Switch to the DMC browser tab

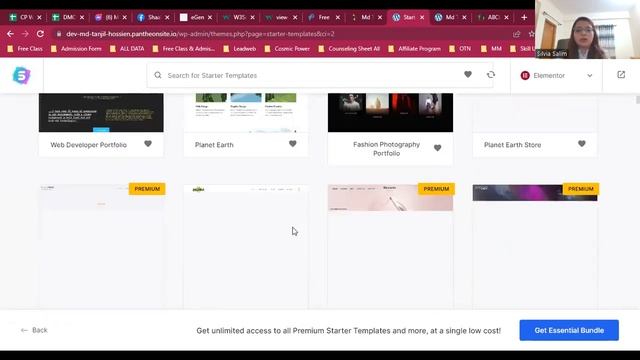pyautogui.click(x=67, y=17)
